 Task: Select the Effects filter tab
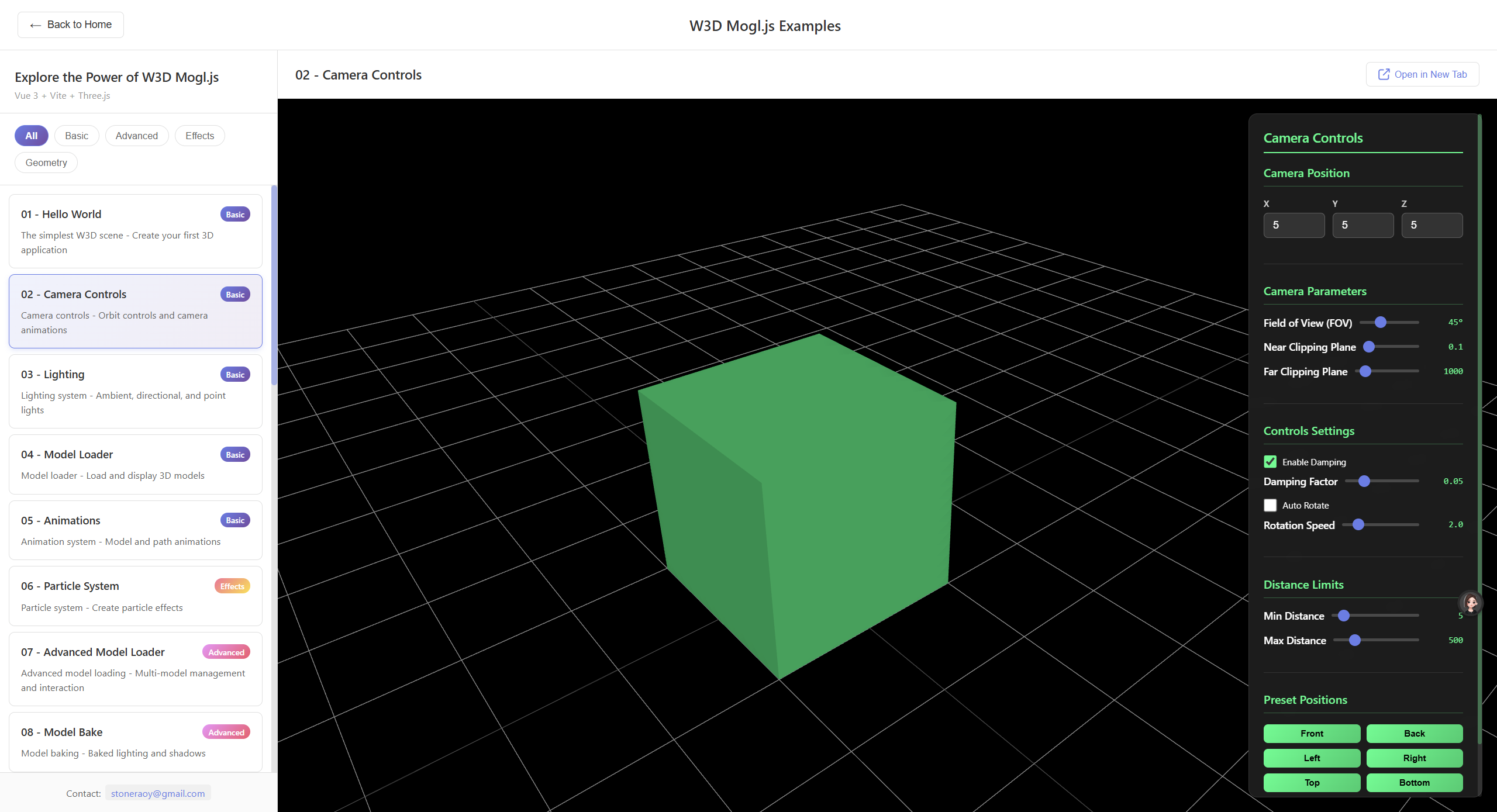pos(200,136)
